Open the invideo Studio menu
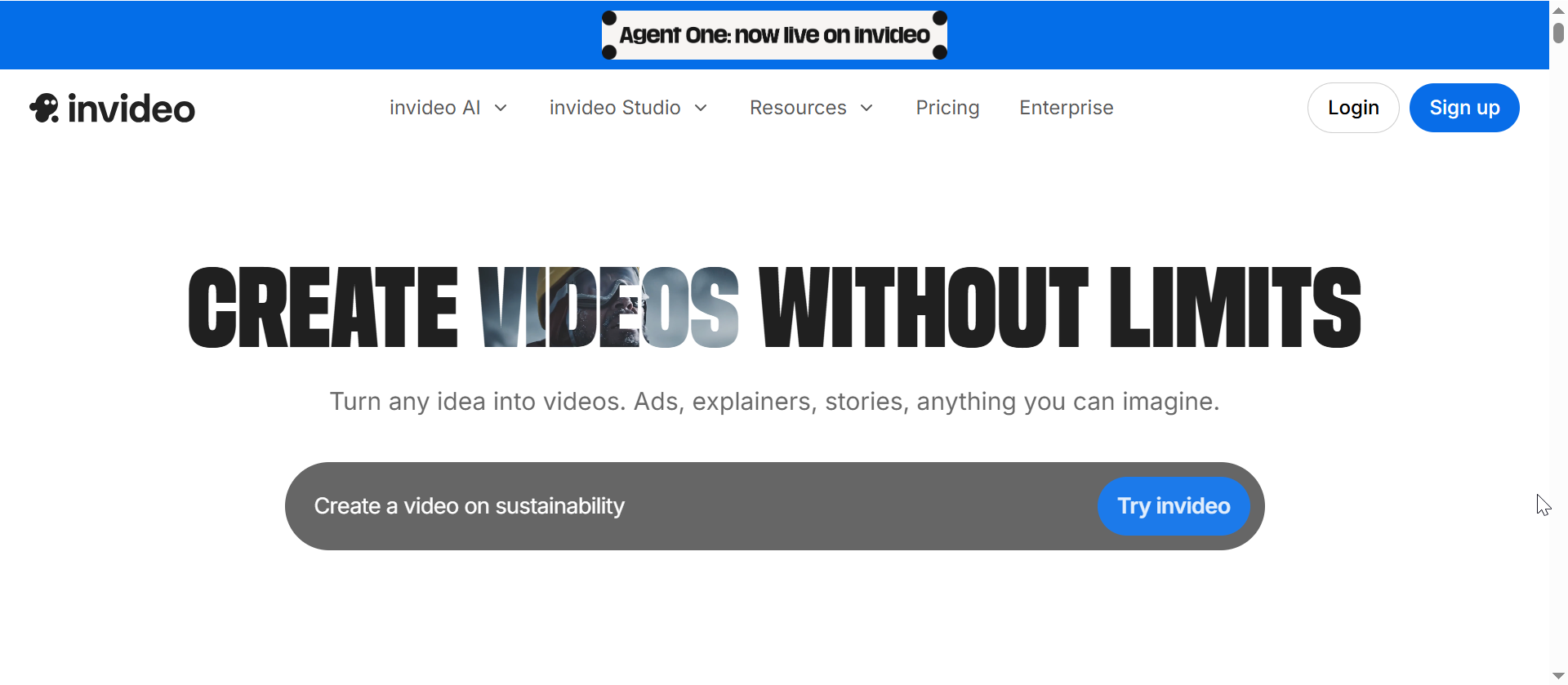The width and height of the screenshot is (1568, 685). [615, 108]
